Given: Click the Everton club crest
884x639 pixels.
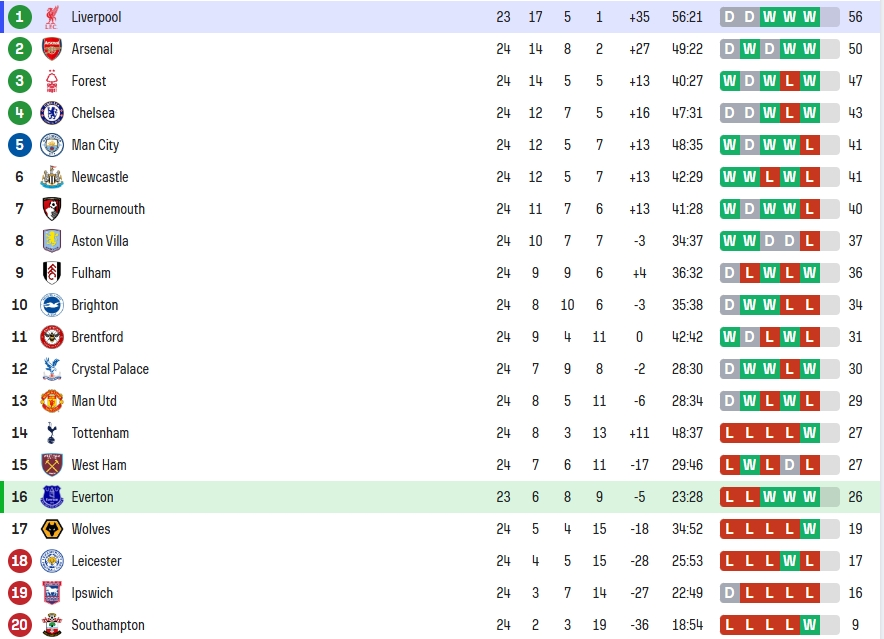Looking at the screenshot, I should pos(52,497).
